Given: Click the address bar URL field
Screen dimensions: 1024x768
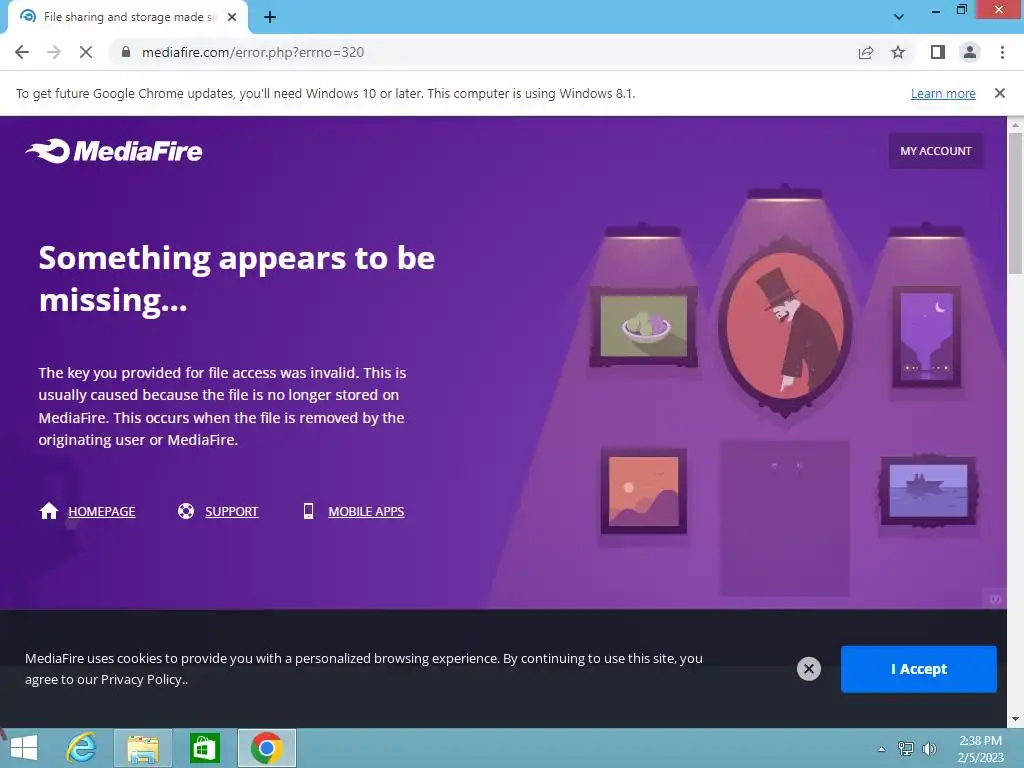Looking at the screenshot, I should [x=483, y=52].
